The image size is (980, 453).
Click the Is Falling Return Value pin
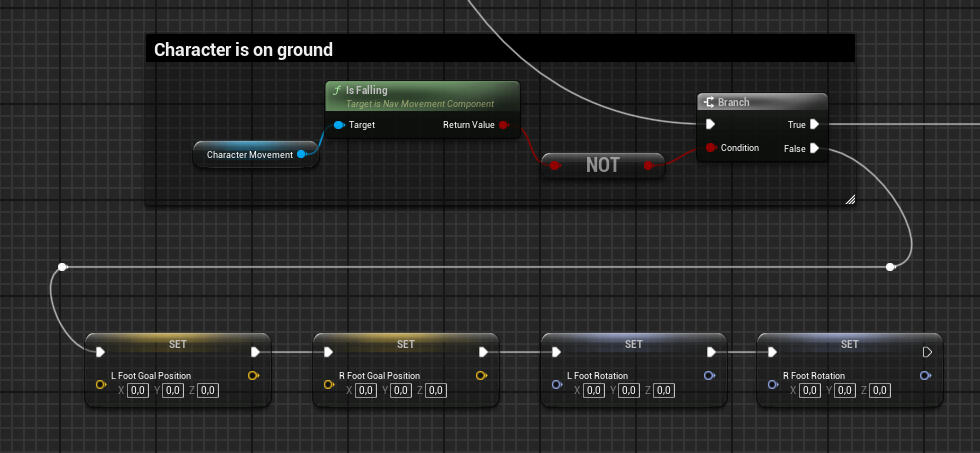tap(503, 125)
